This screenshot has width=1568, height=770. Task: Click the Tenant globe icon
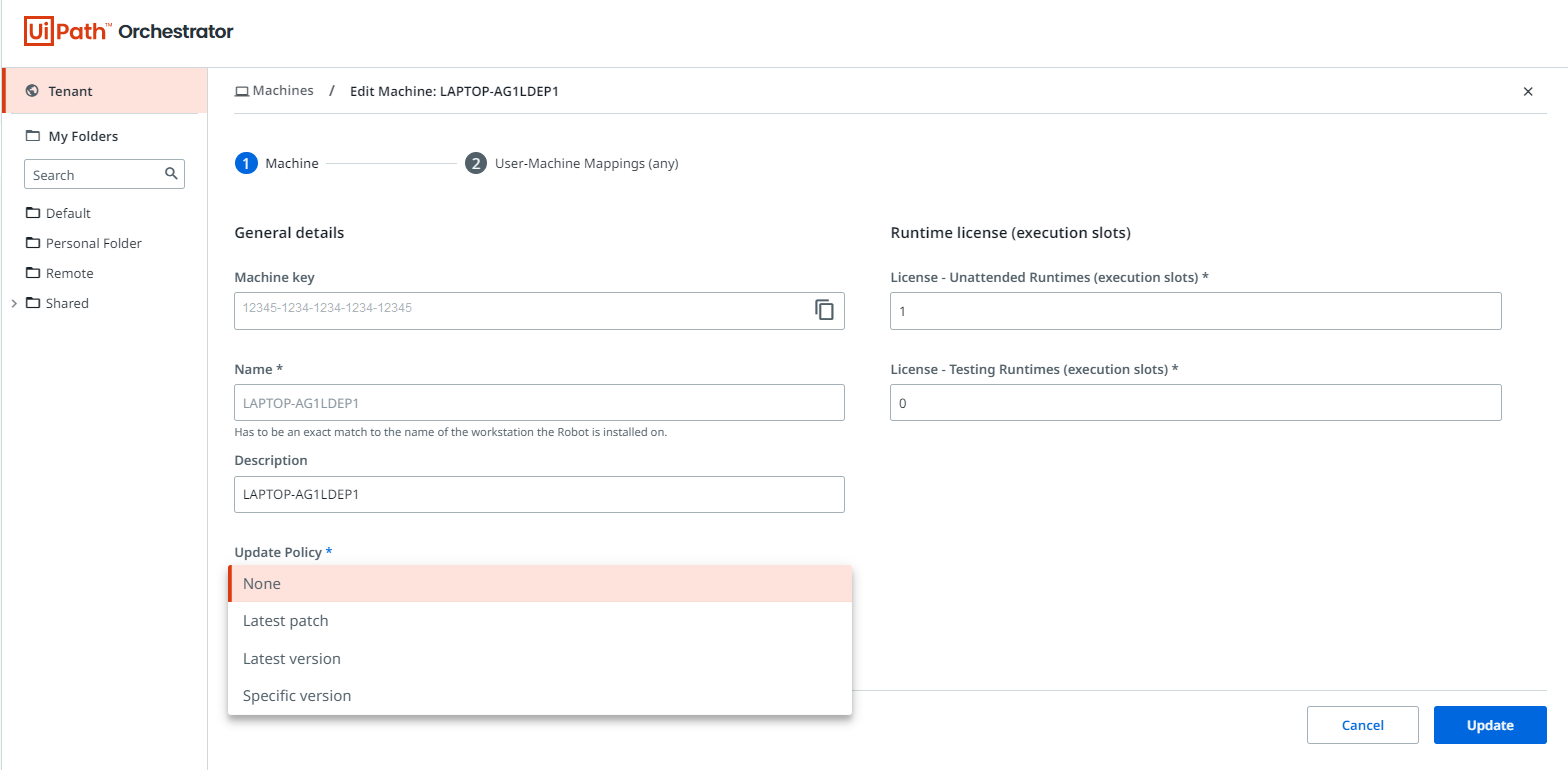[32, 91]
